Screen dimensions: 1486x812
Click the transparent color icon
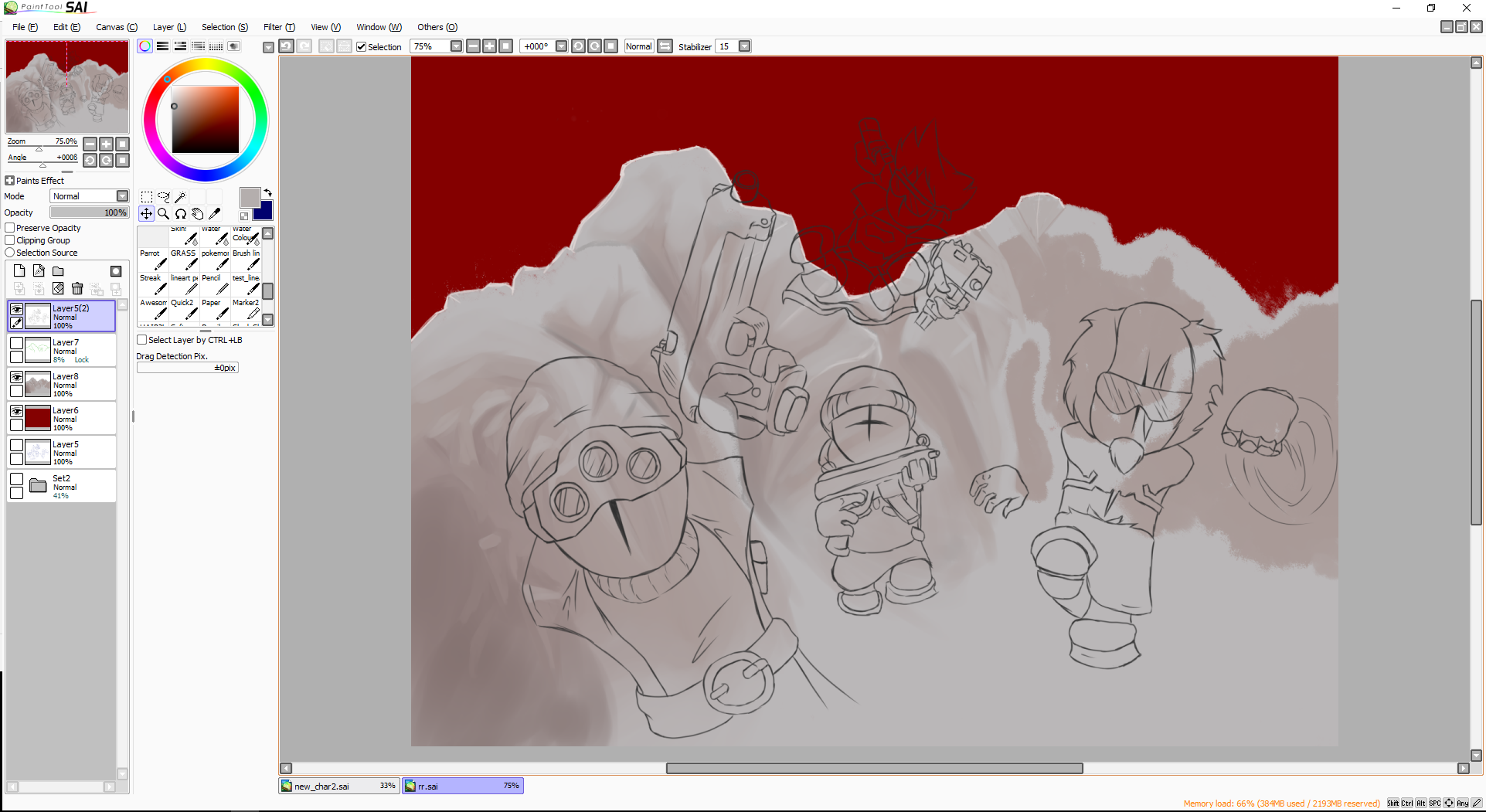coord(244,216)
